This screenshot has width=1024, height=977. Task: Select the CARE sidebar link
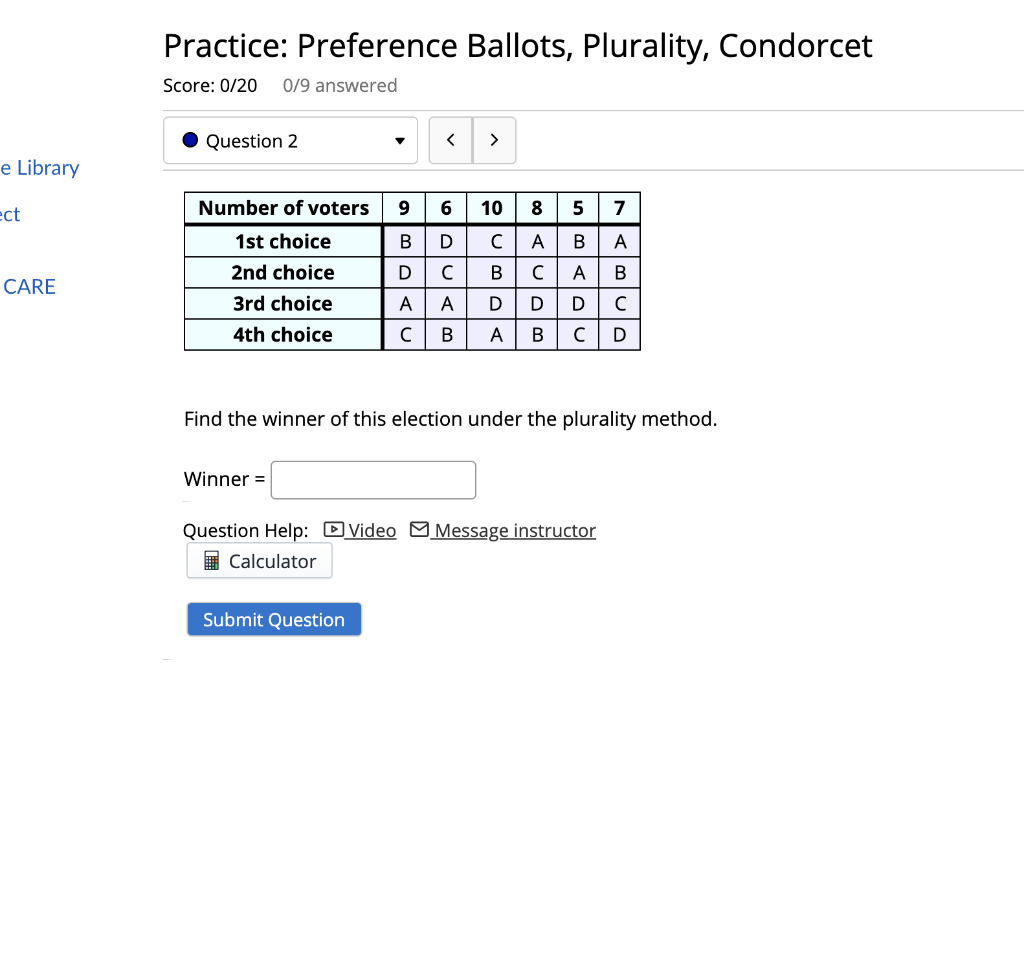coord(29,287)
